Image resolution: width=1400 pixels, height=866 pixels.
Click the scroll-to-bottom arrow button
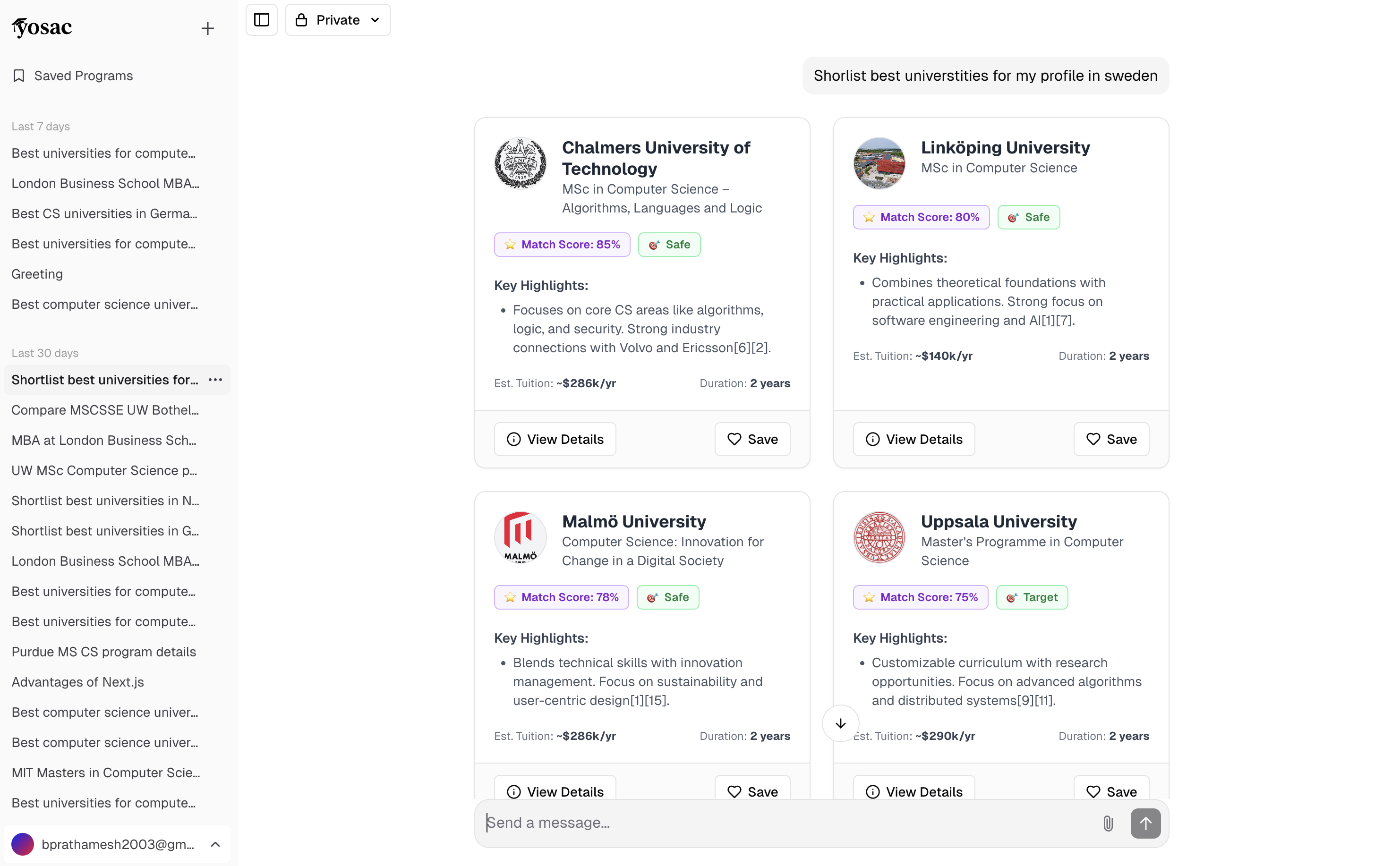tap(840, 723)
